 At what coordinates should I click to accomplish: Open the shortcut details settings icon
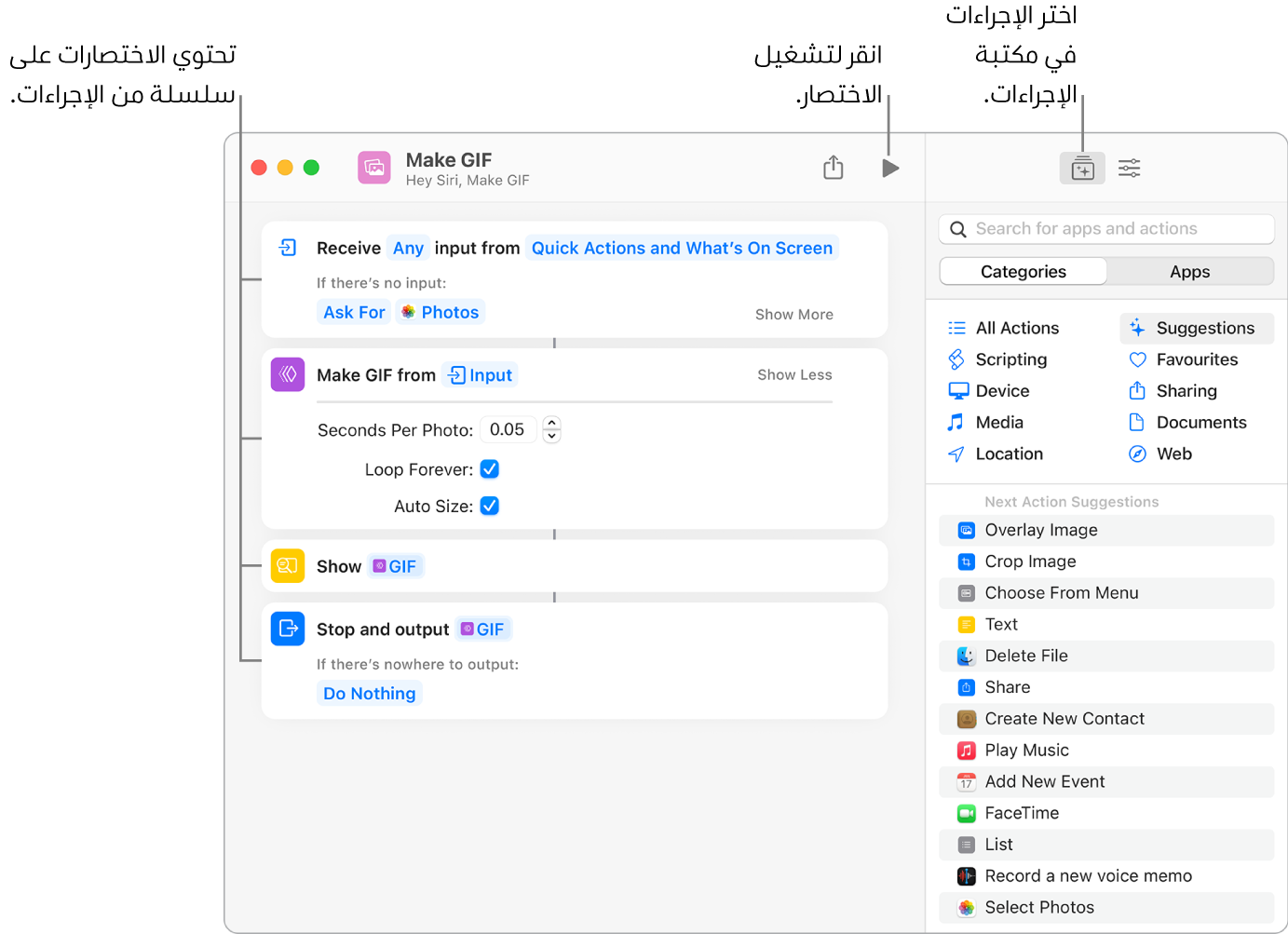point(1129,168)
